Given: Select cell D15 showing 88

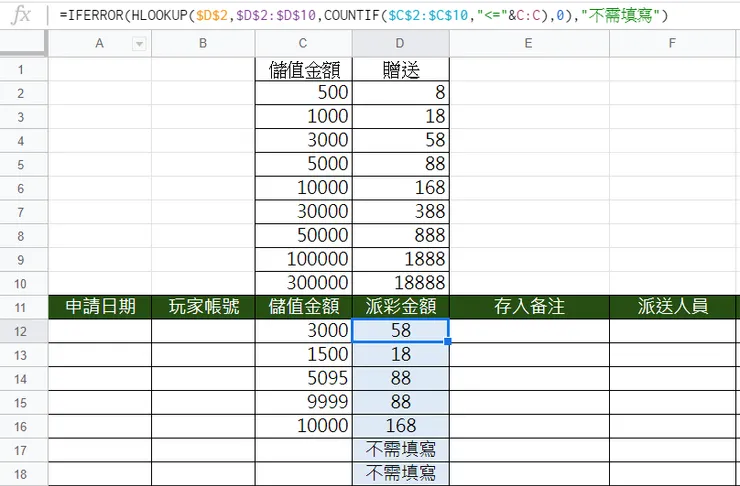Looking at the screenshot, I should (x=401, y=402).
